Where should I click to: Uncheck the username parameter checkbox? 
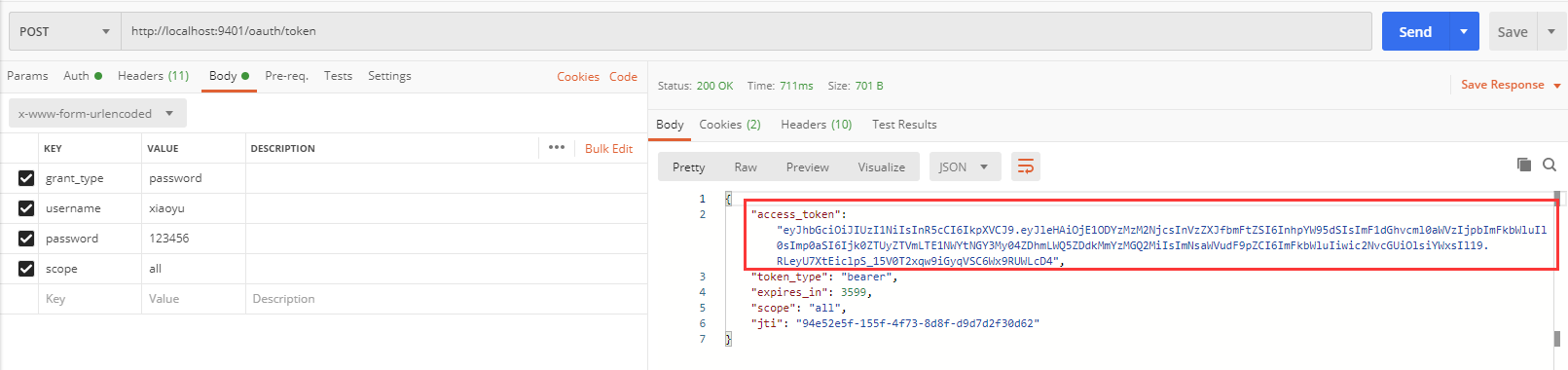26,208
